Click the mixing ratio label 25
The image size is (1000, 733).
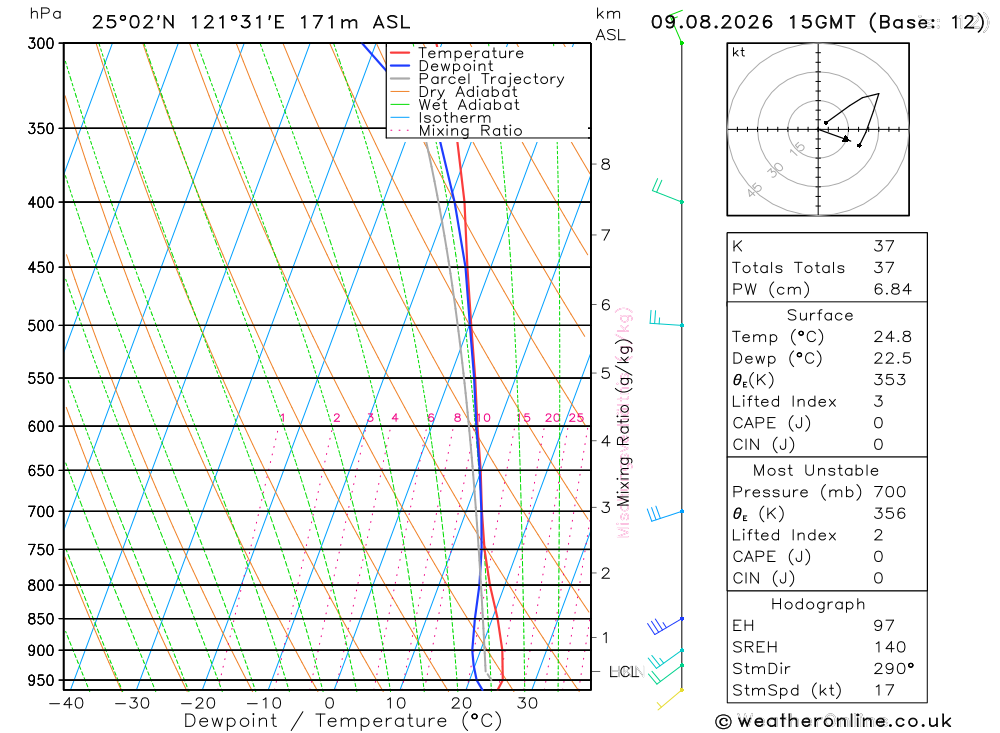coord(576,418)
